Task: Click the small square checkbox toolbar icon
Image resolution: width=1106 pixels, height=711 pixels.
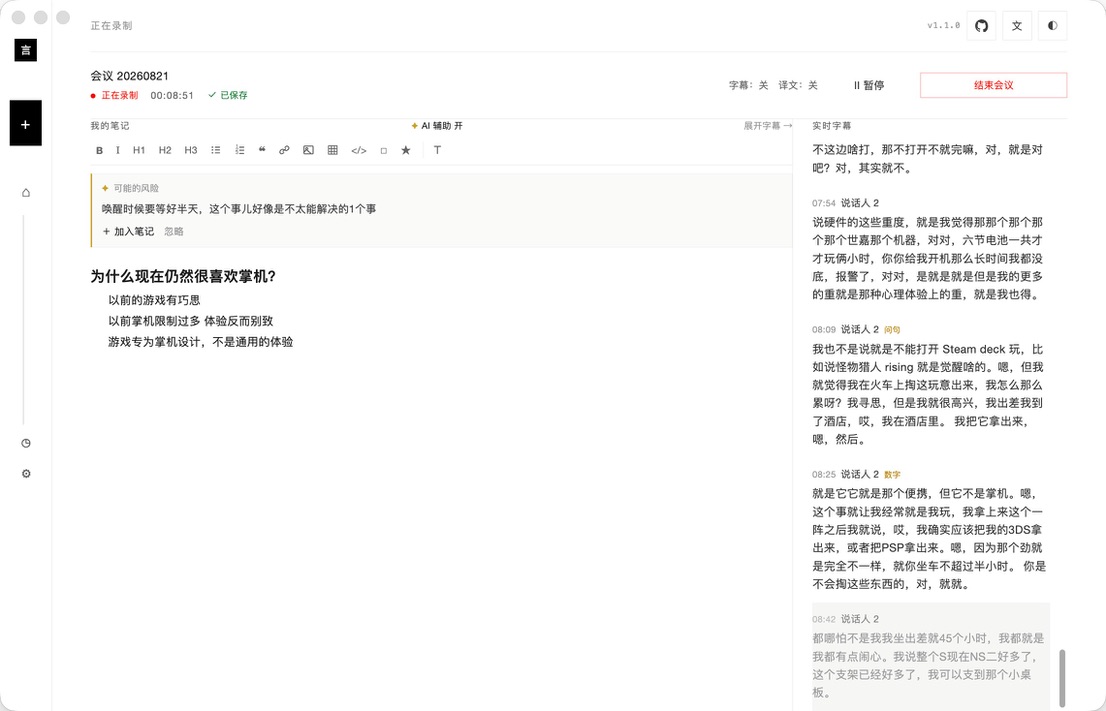Action: click(384, 150)
